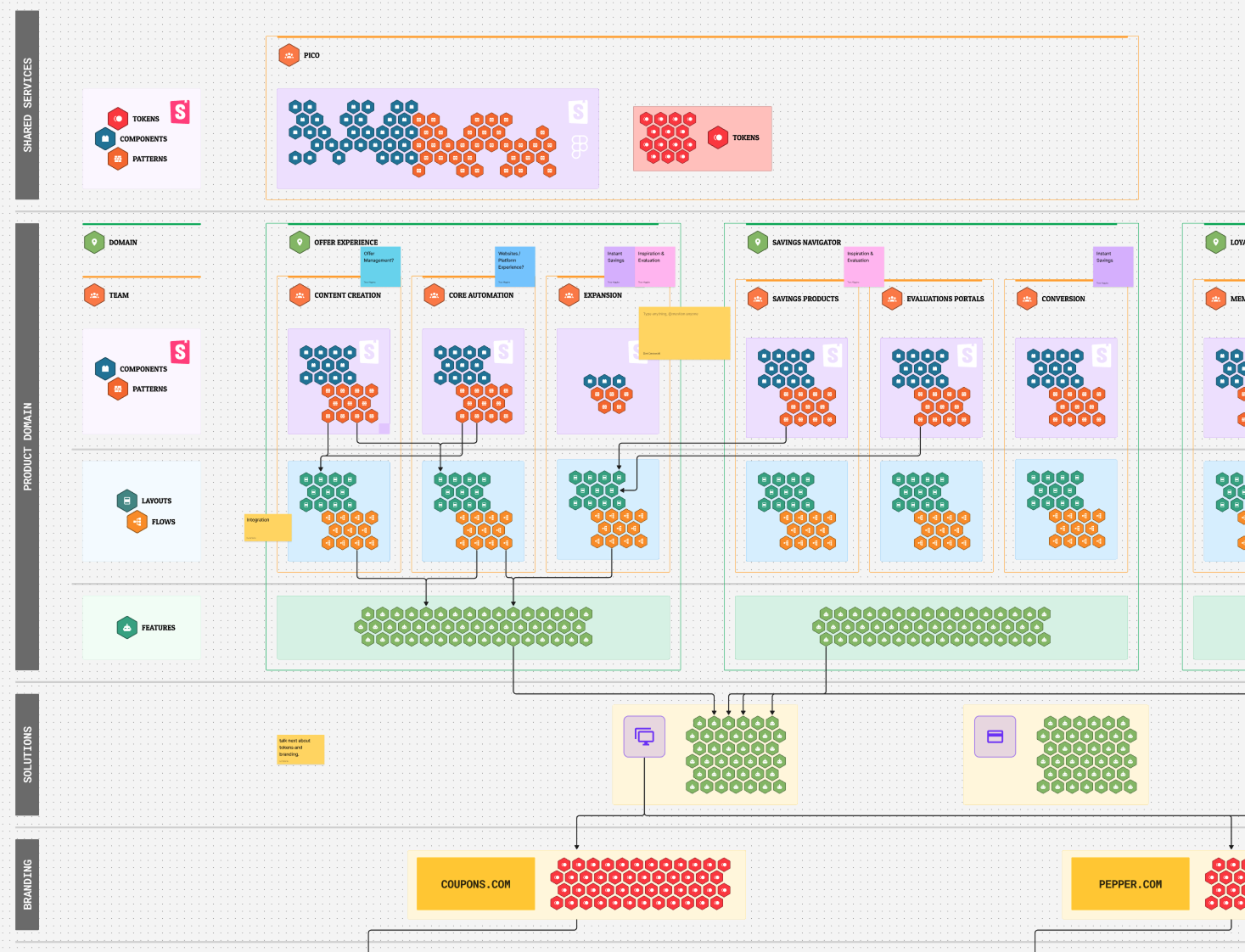Select the Evaluations Portals team icon
The width and height of the screenshot is (1245, 952).
(x=892, y=299)
